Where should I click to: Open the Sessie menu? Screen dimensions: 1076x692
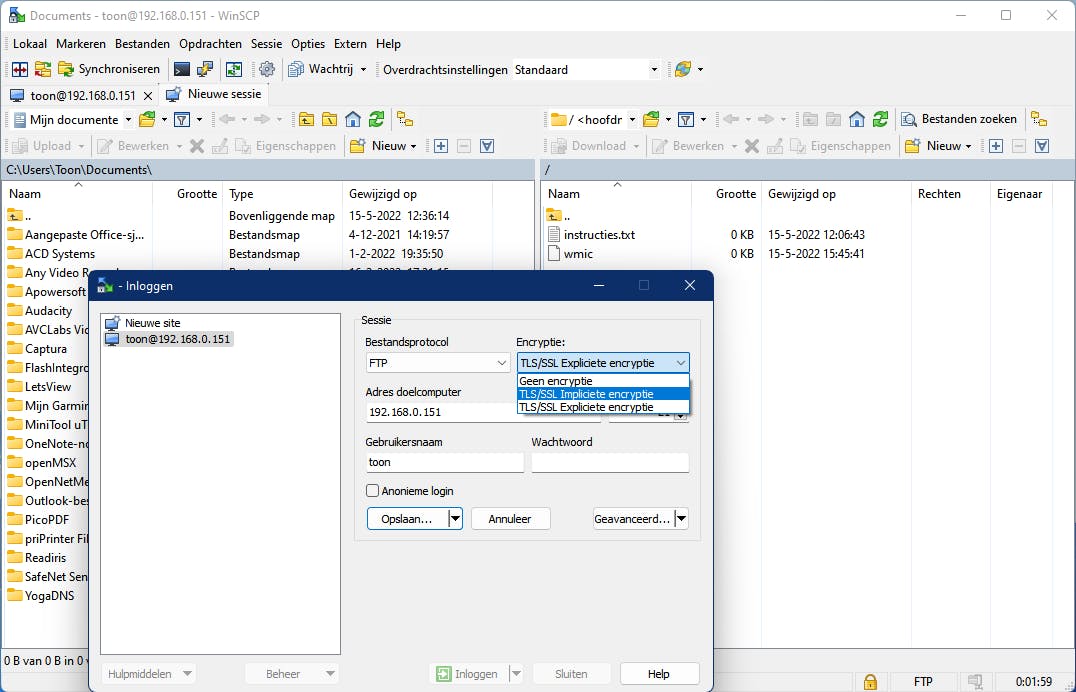point(266,43)
